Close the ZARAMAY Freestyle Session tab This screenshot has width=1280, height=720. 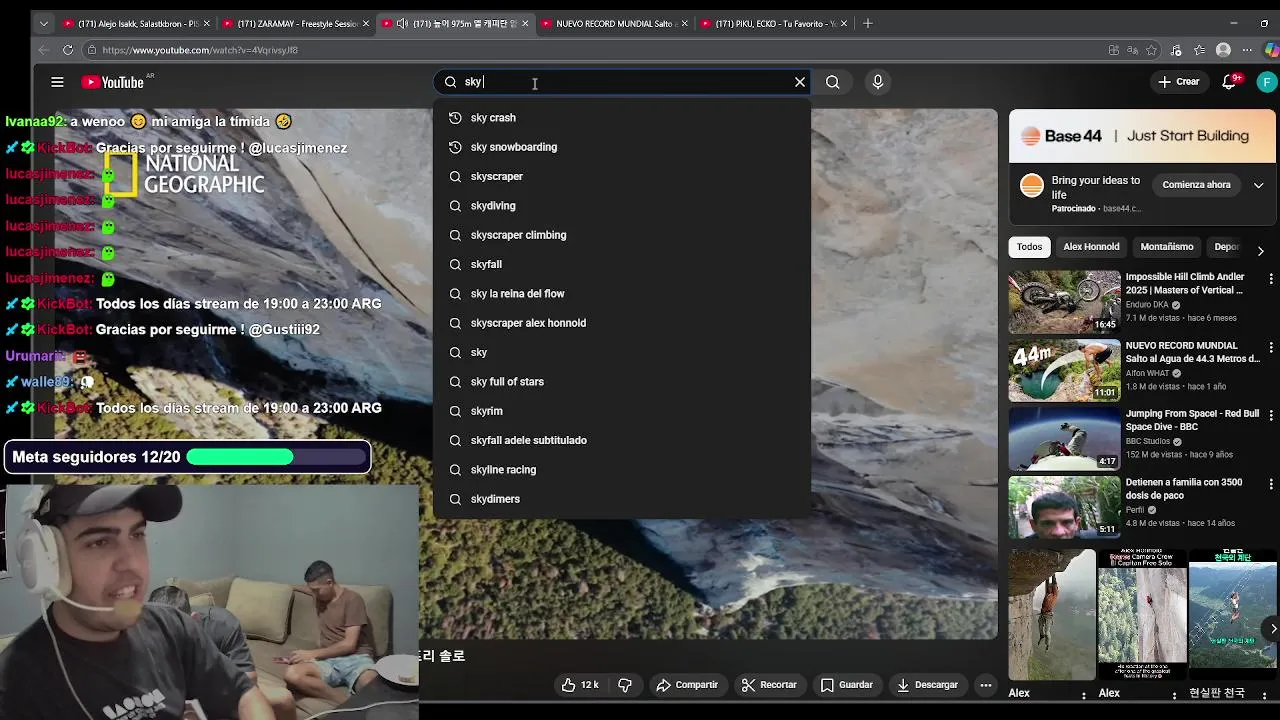[x=366, y=23]
